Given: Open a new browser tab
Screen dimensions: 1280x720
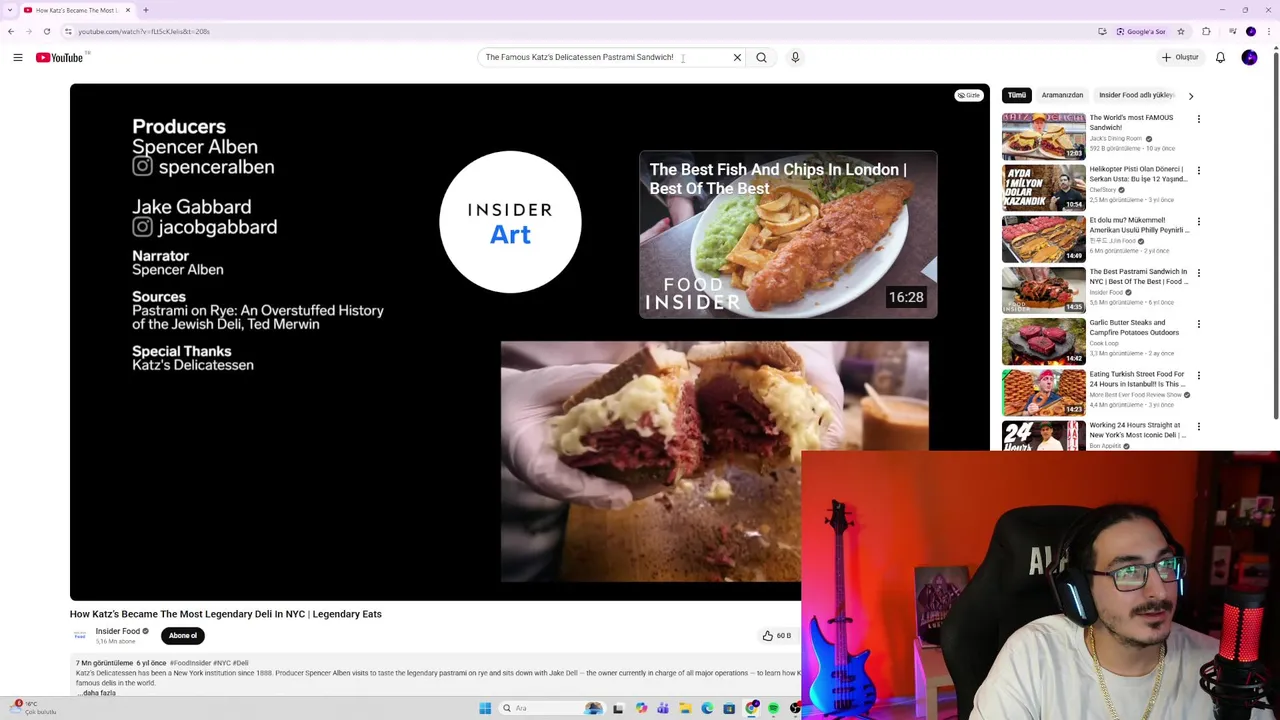Looking at the screenshot, I should coord(146,10).
